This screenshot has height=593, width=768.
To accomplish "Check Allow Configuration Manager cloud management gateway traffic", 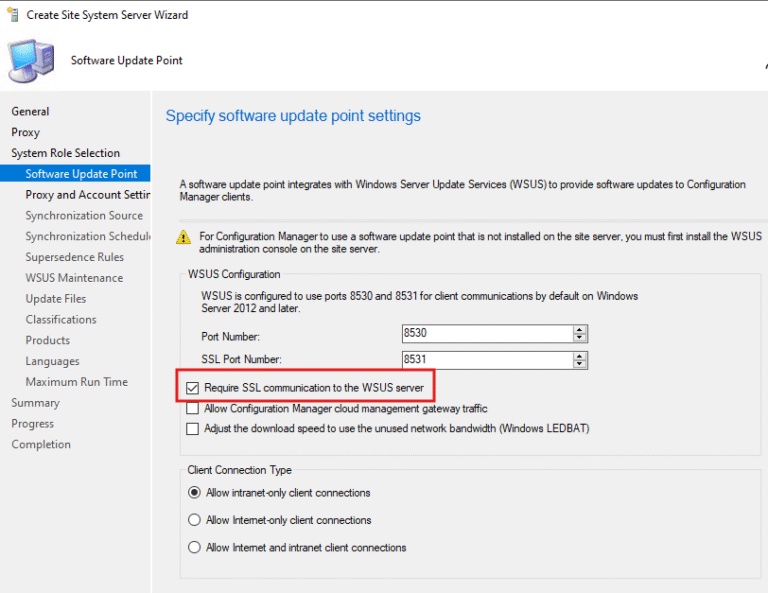I will 193,408.
